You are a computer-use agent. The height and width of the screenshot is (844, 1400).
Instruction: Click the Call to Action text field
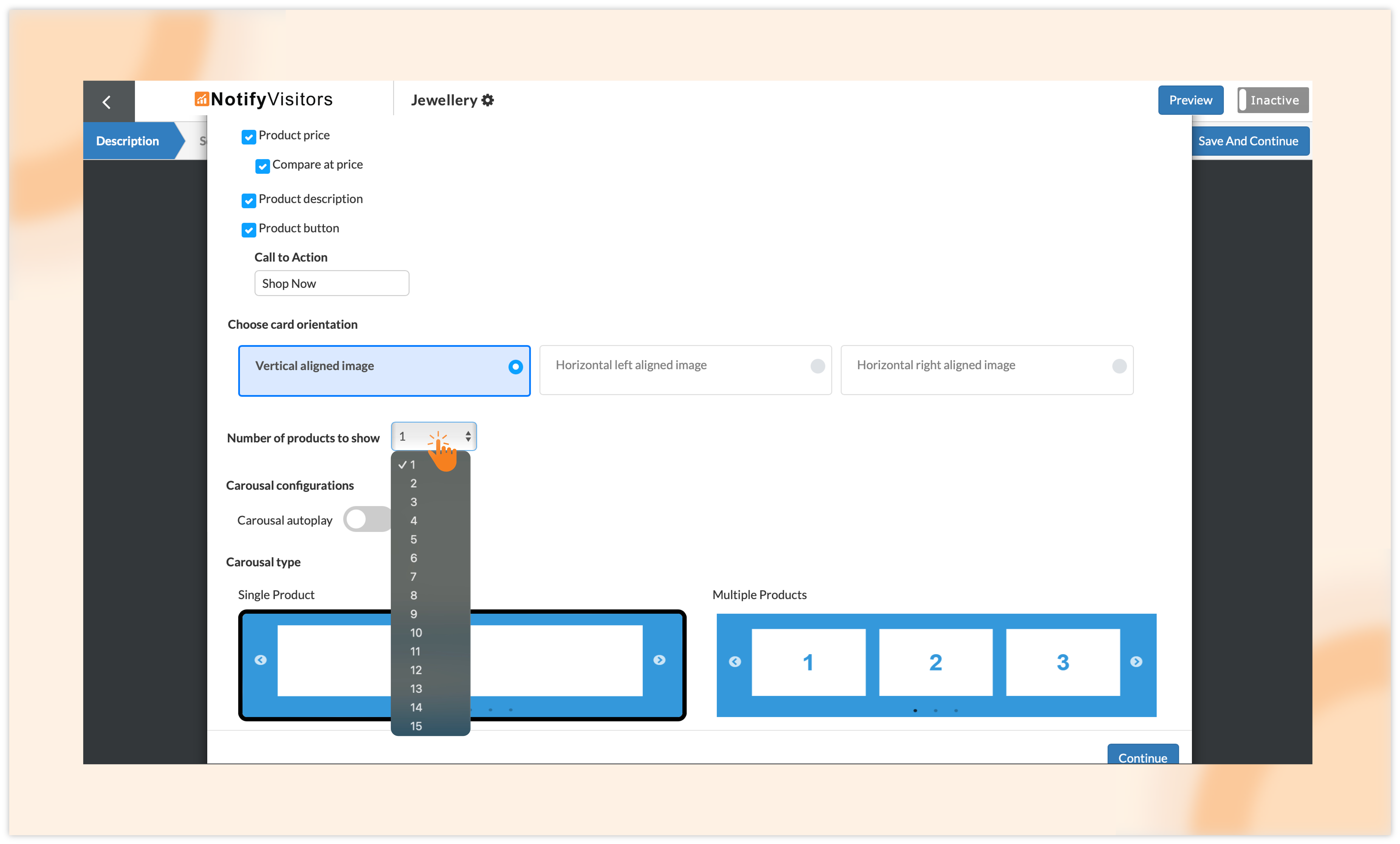pos(332,283)
